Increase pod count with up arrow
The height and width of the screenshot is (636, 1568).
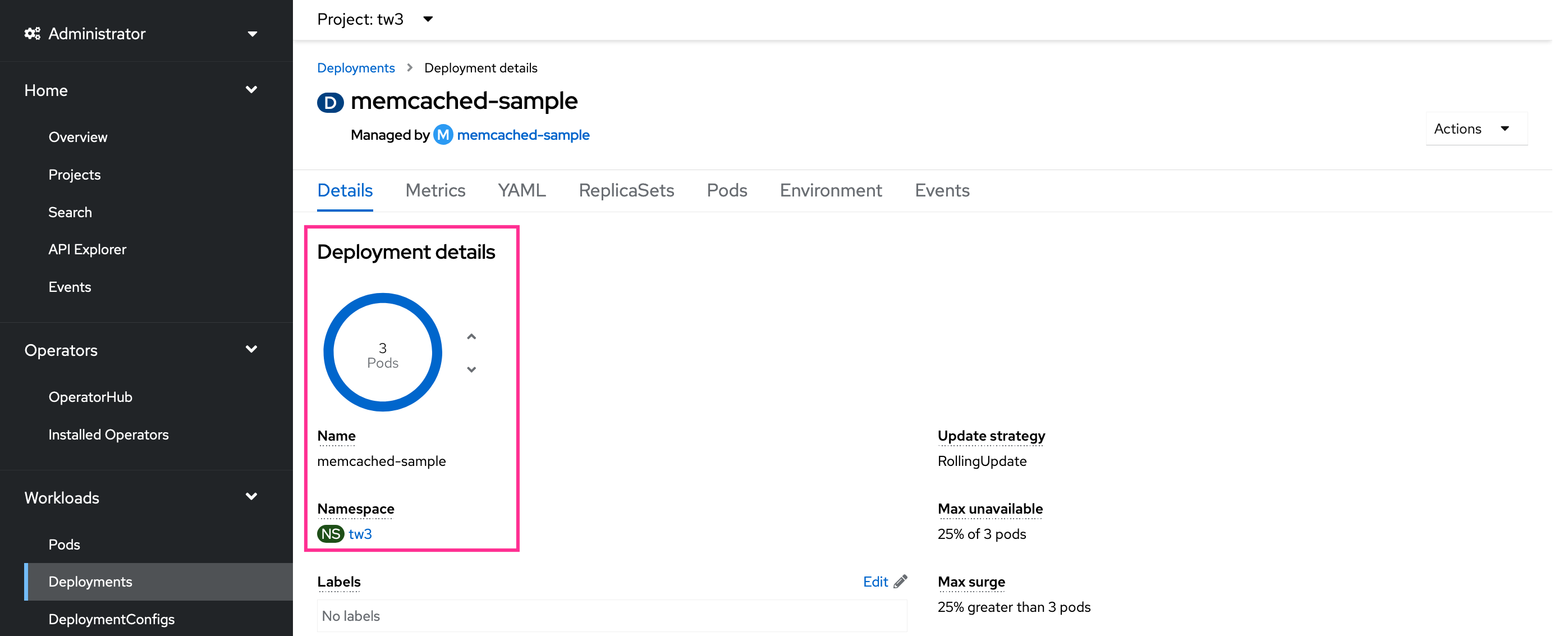(x=471, y=337)
